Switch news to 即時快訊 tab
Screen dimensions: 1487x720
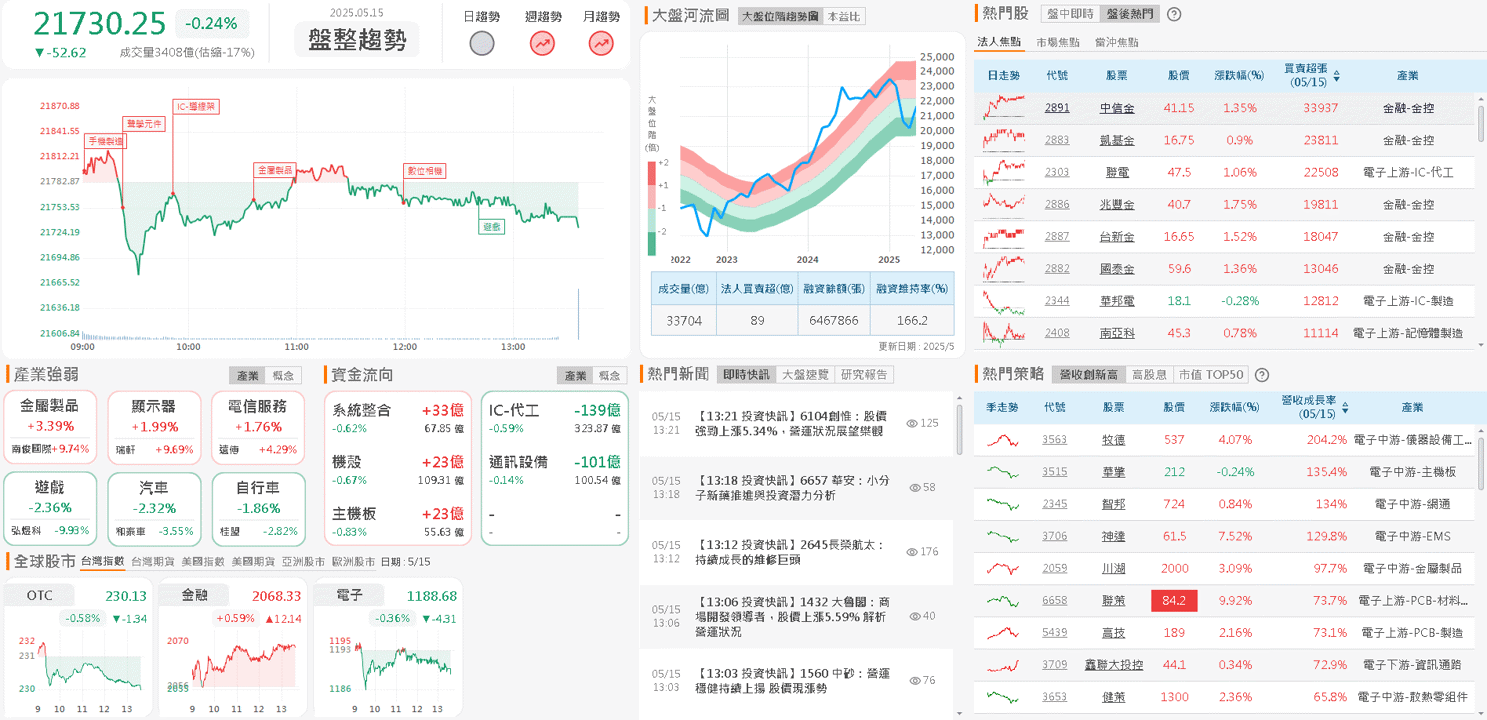(x=747, y=374)
